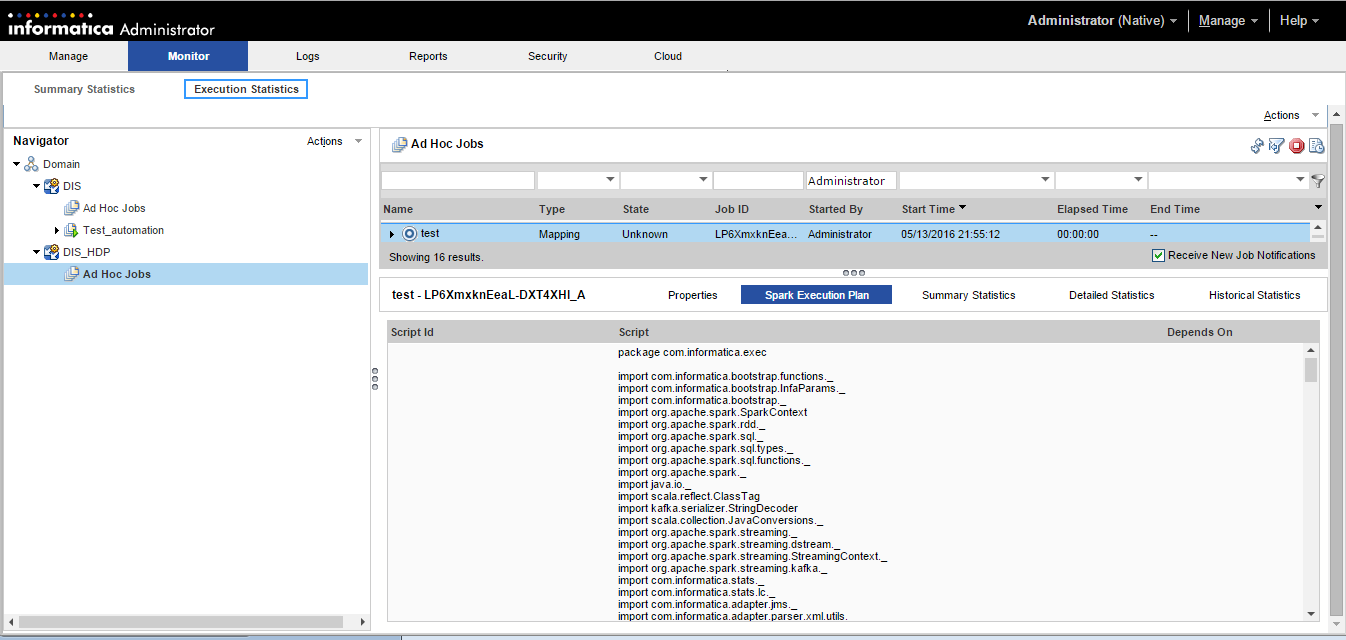Select Test_automation in Navigator tree

123,230
